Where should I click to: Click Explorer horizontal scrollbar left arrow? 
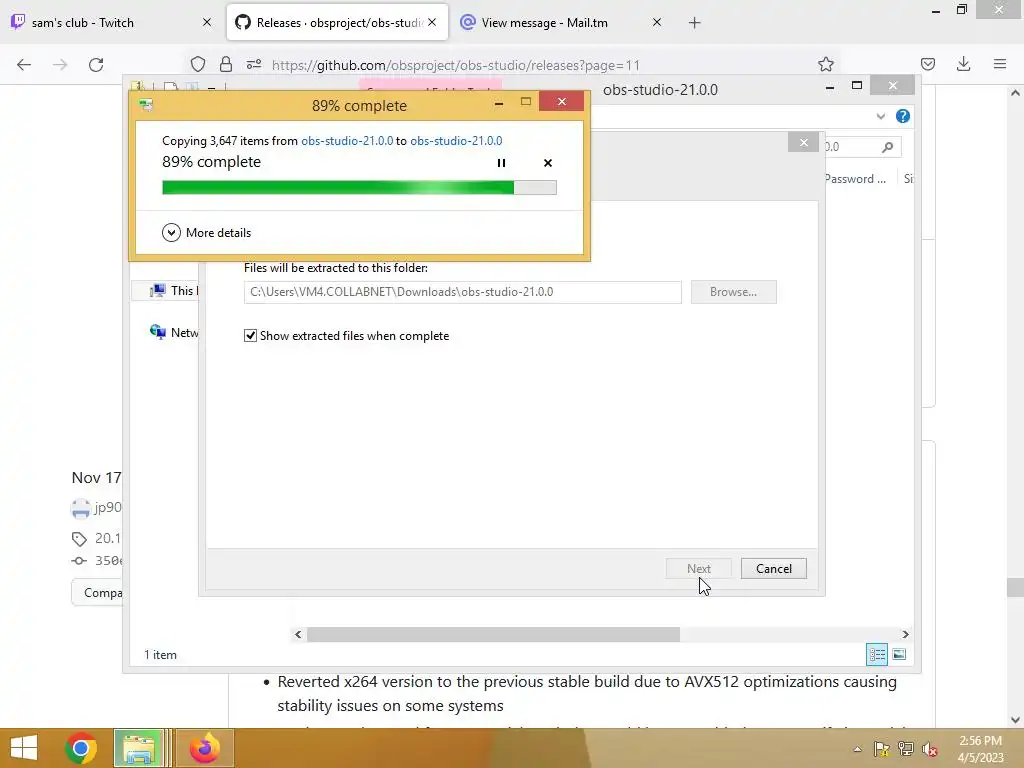coord(298,634)
